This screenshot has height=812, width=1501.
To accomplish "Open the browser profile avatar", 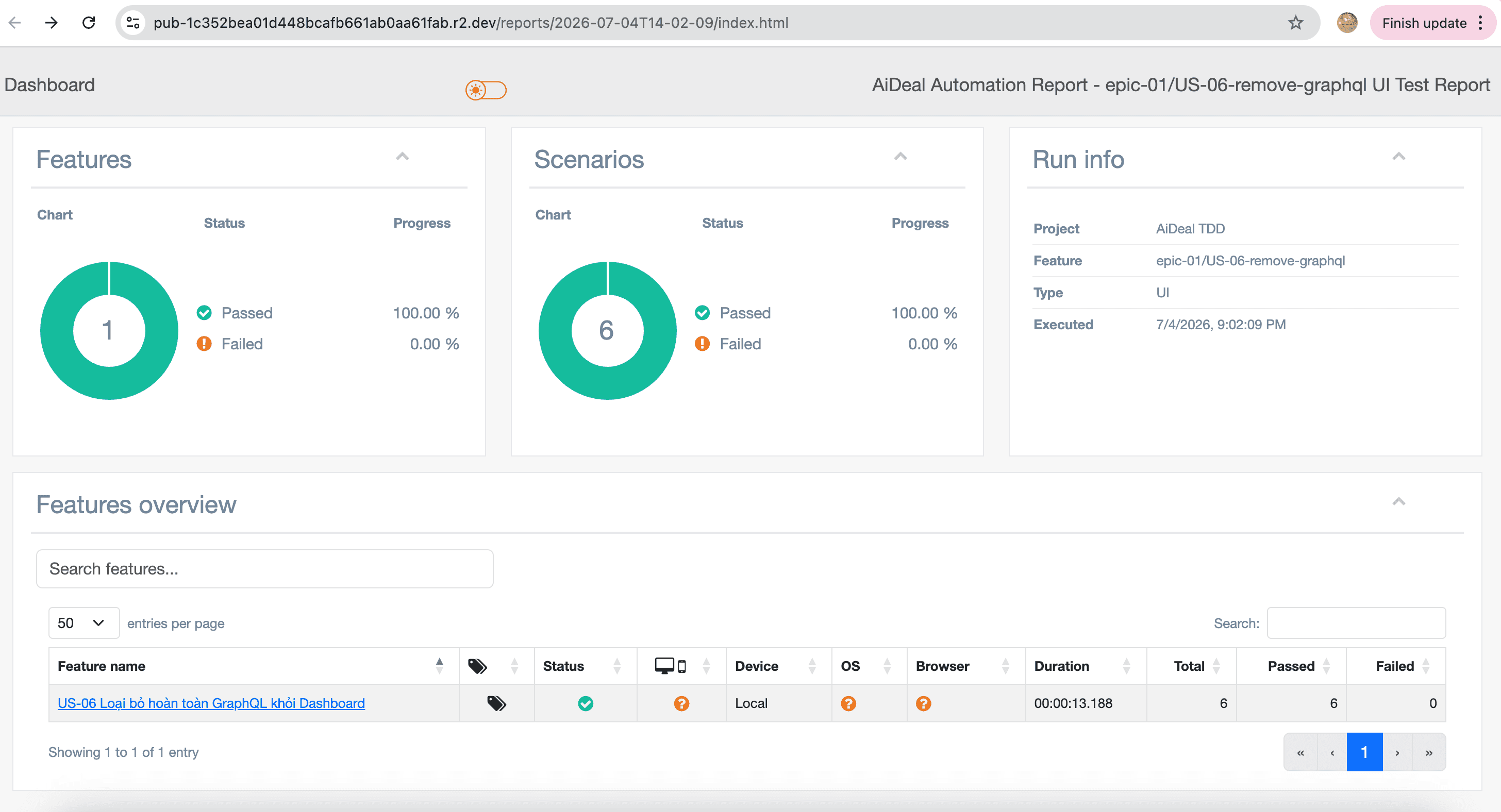I will click(1346, 23).
